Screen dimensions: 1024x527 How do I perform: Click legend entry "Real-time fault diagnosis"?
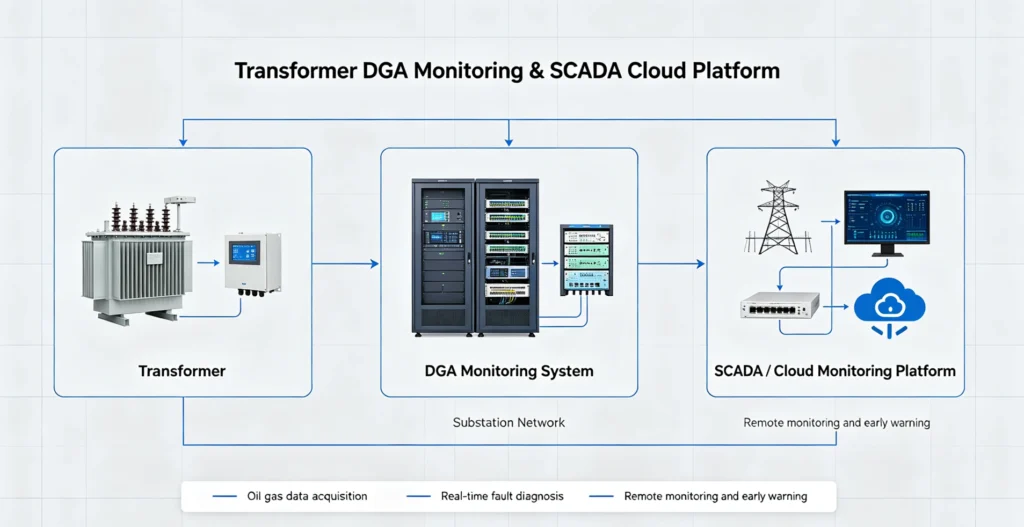click(x=502, y=496)
